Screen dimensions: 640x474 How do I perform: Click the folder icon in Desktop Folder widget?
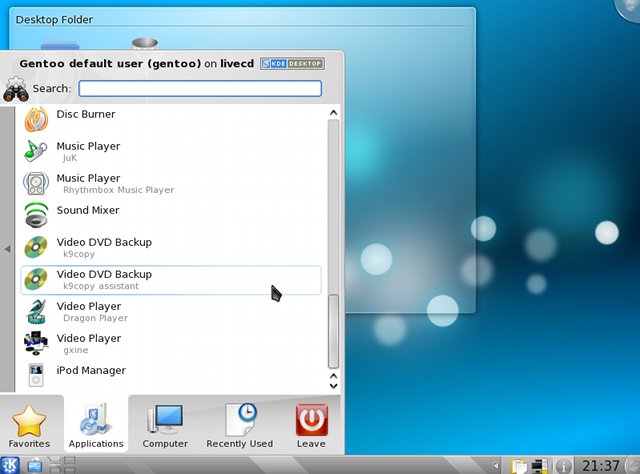60,45
